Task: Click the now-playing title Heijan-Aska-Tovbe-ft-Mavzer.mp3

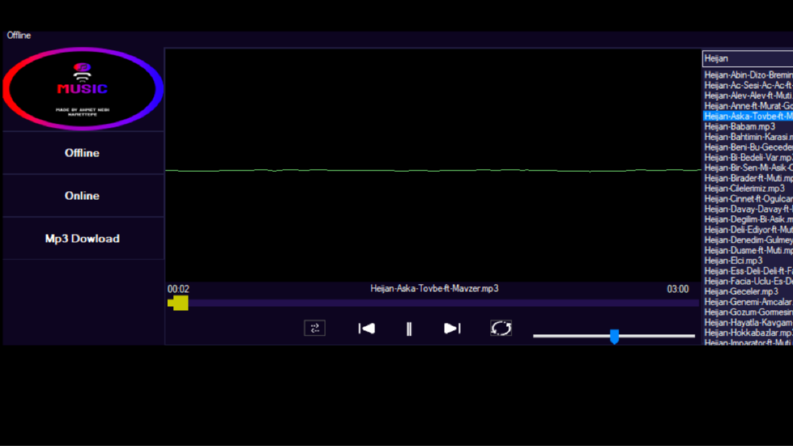Action: point(434,289)
